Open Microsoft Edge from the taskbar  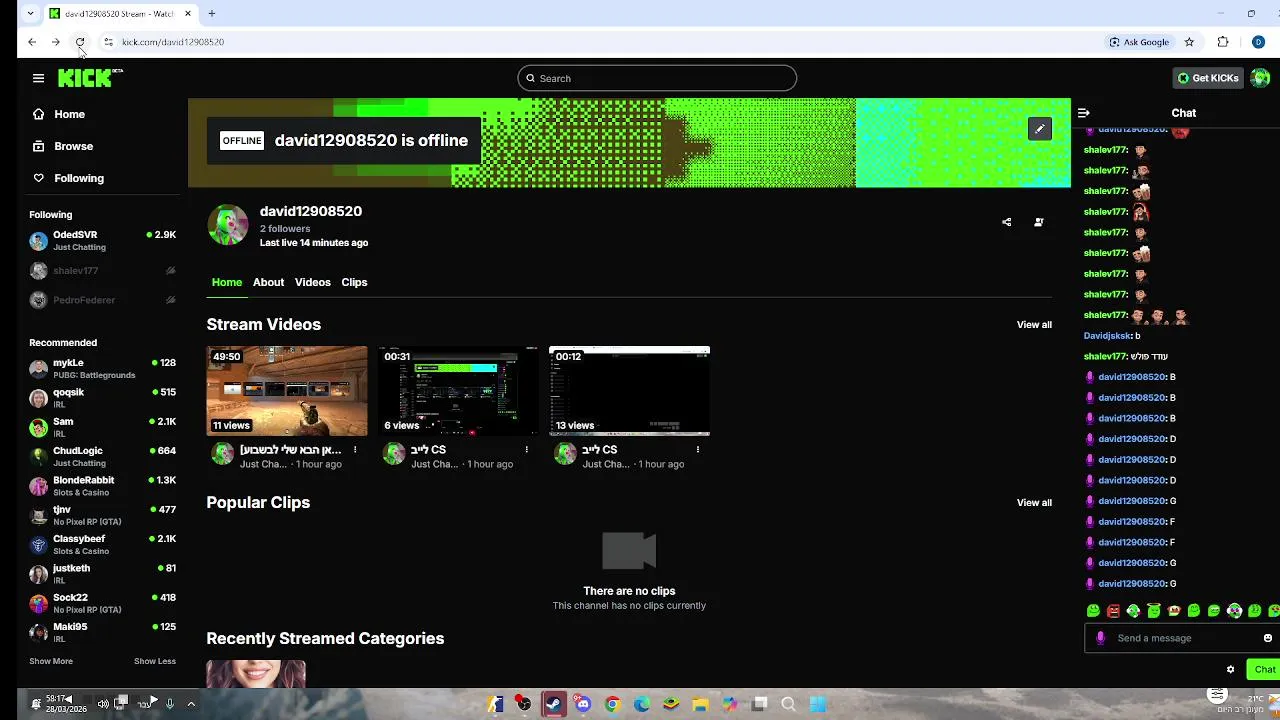[641, 704]
